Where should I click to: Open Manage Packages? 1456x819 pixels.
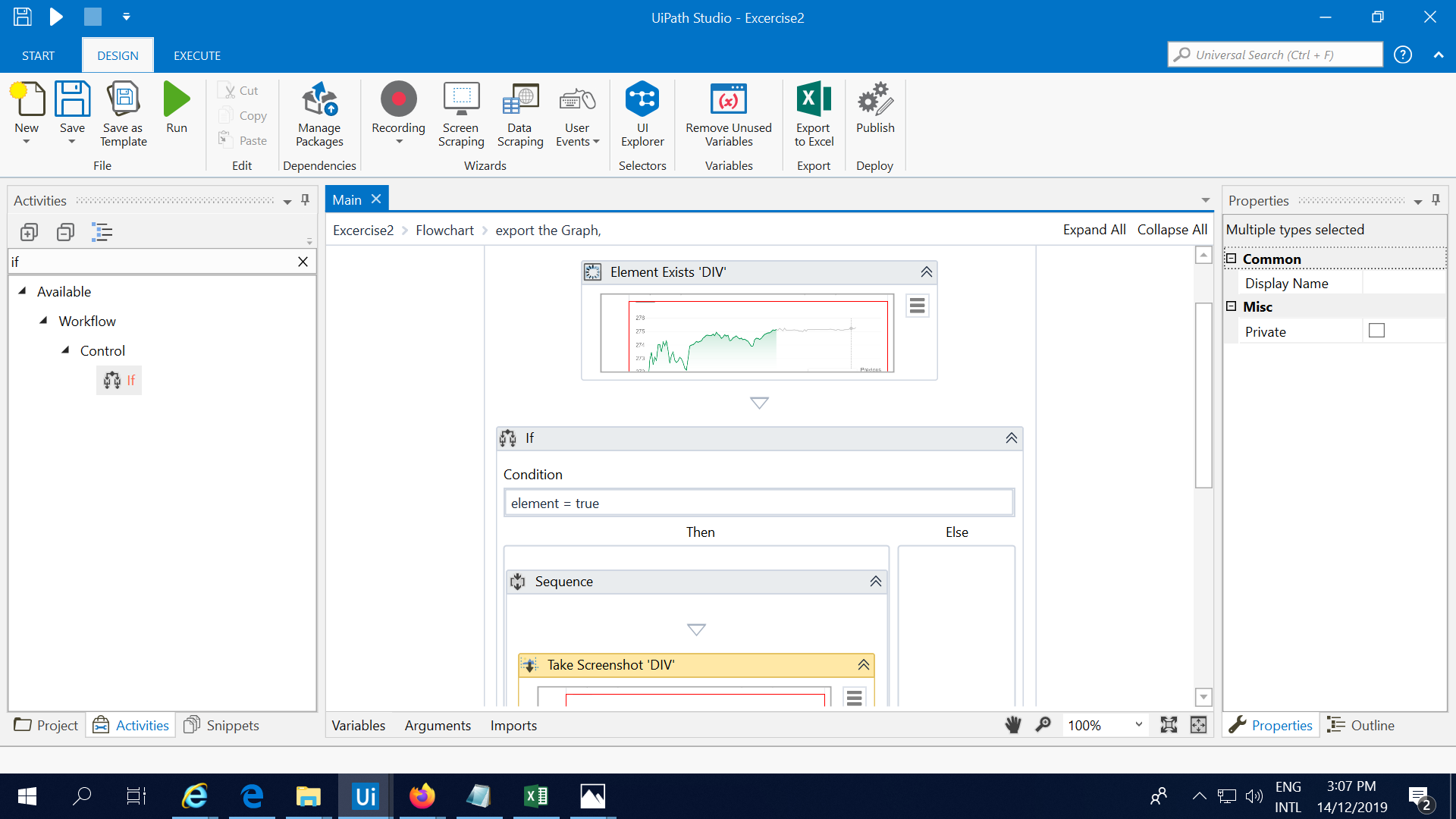pos(318,114)
